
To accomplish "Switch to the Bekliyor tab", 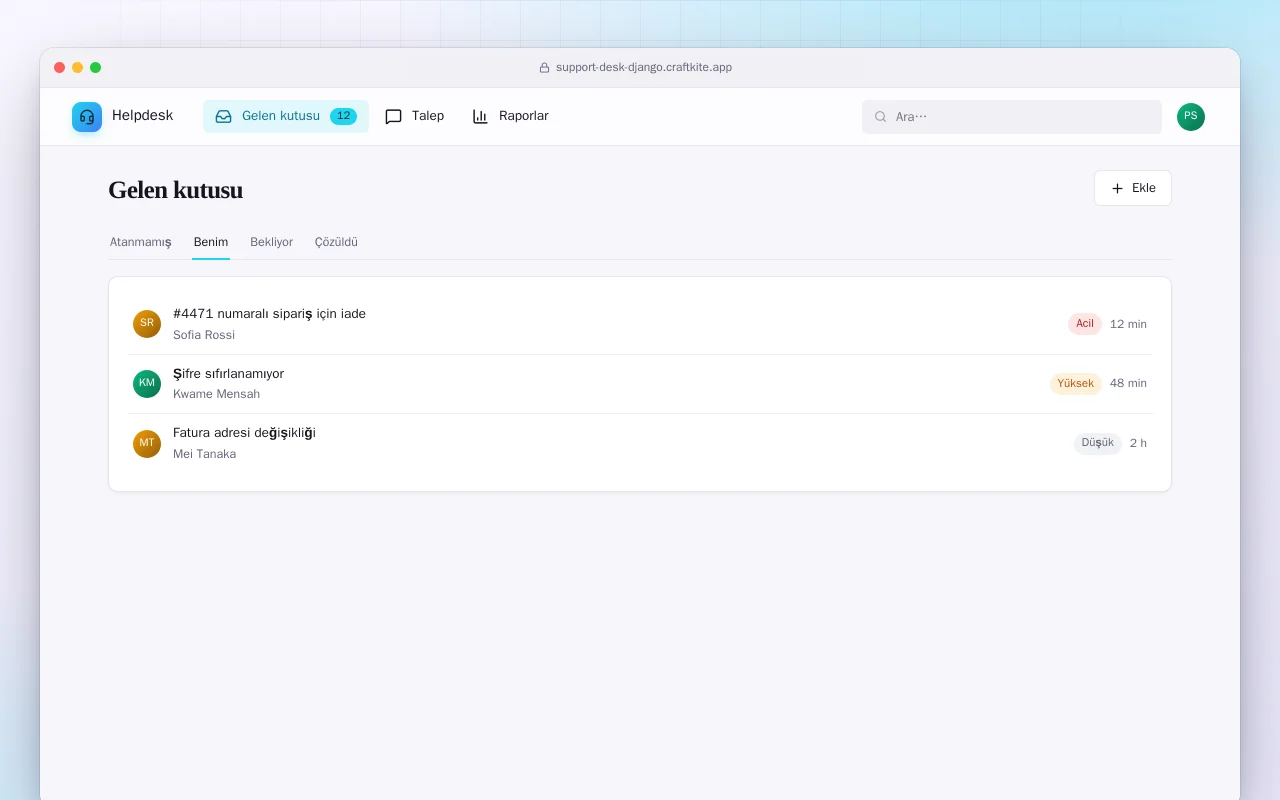I will pyautogui.click(x=272, y=242).
